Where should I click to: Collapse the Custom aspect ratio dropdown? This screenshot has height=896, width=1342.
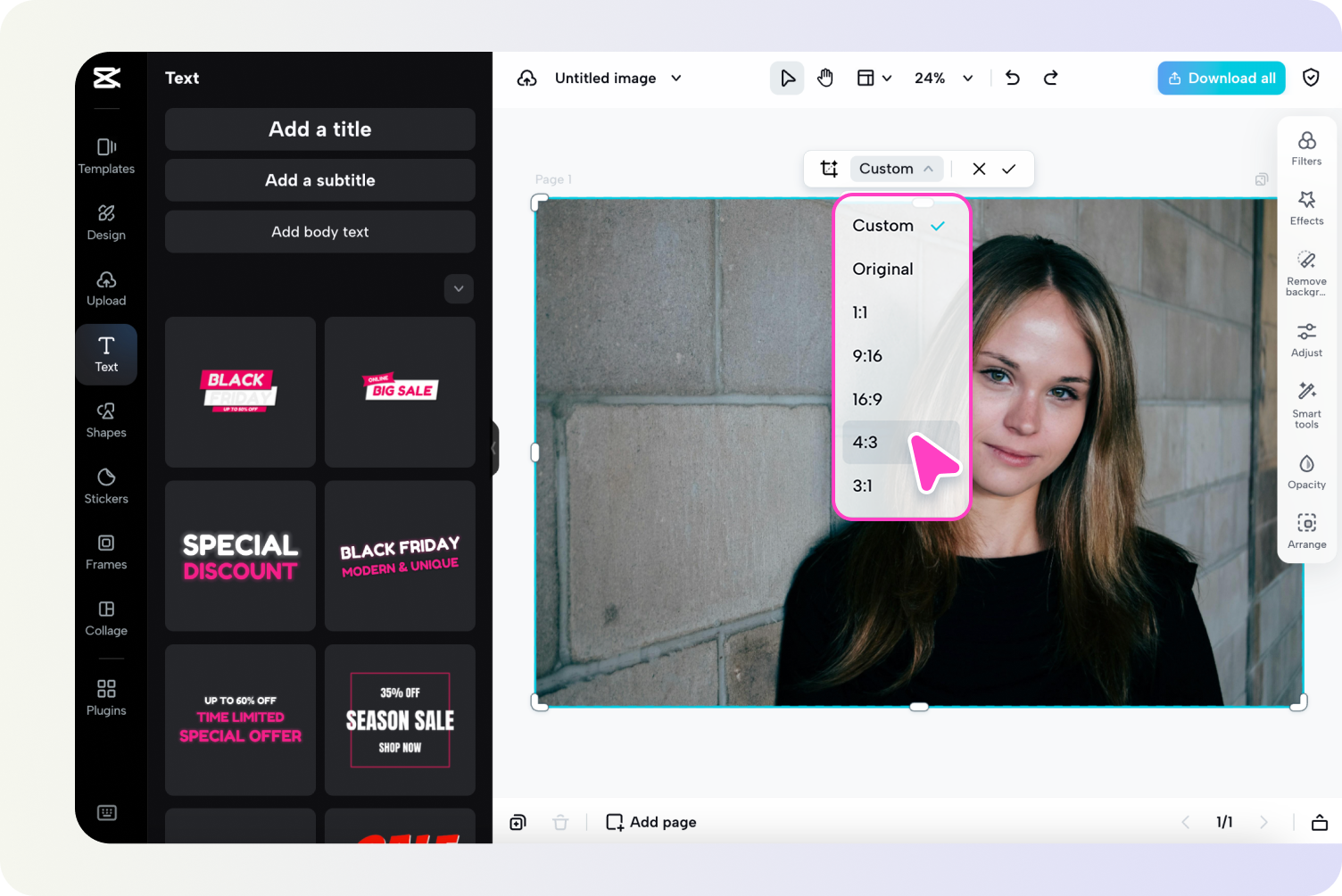(896, 169)
